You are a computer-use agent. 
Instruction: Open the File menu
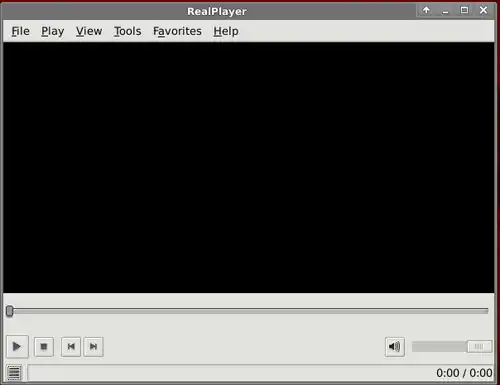tap(20, 31)
